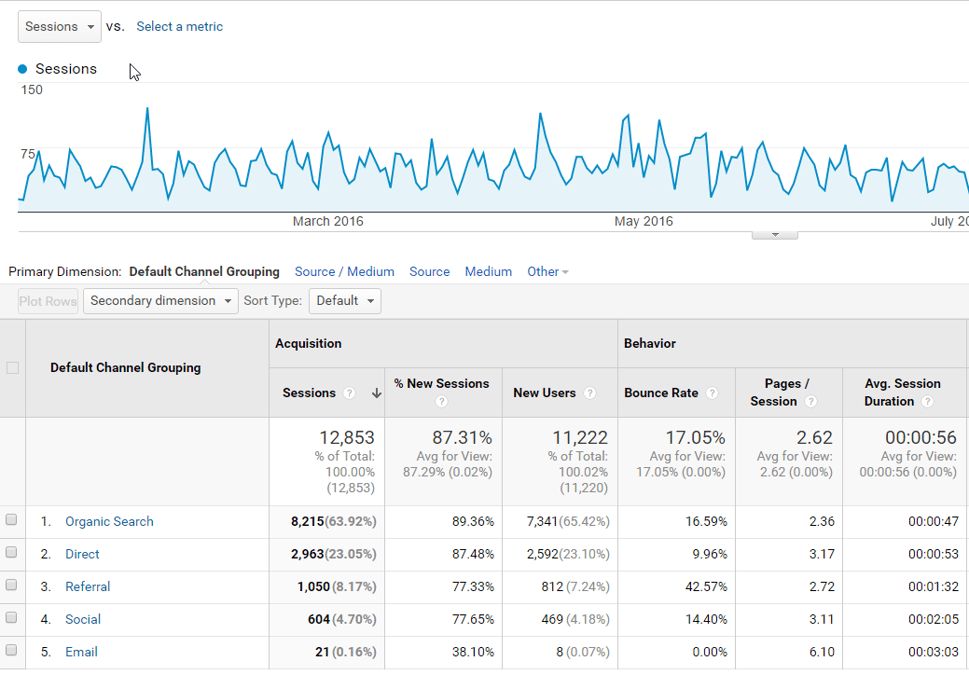Click the chart collapse arrow tab below graph
Viewport: 969px width, 689px height.
775,235
